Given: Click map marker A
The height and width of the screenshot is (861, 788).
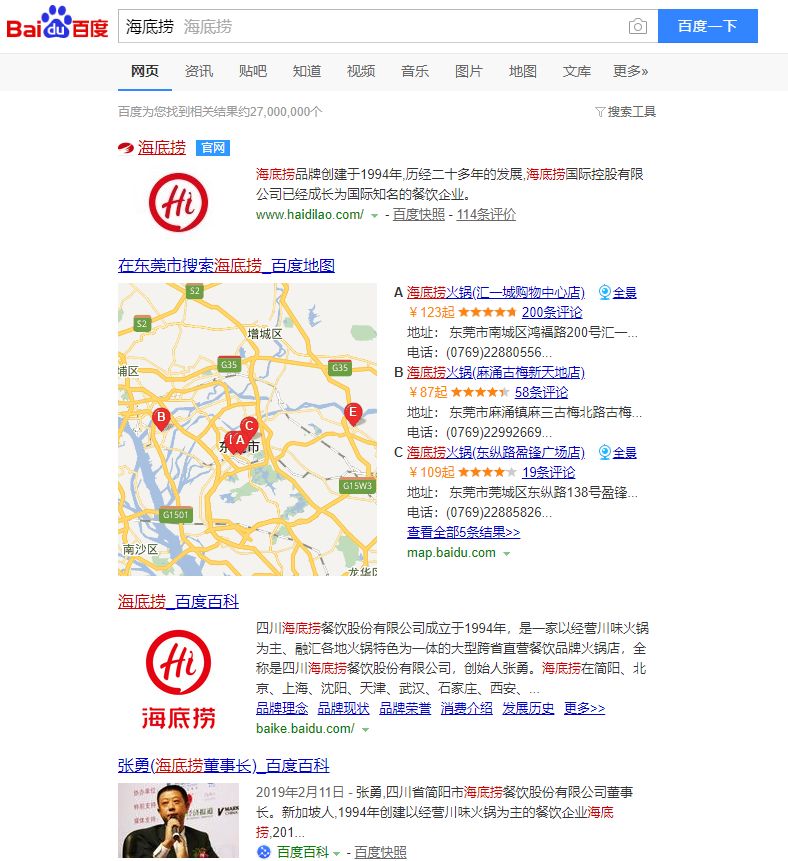Looking at the screenshot, I should click(239, 441).
